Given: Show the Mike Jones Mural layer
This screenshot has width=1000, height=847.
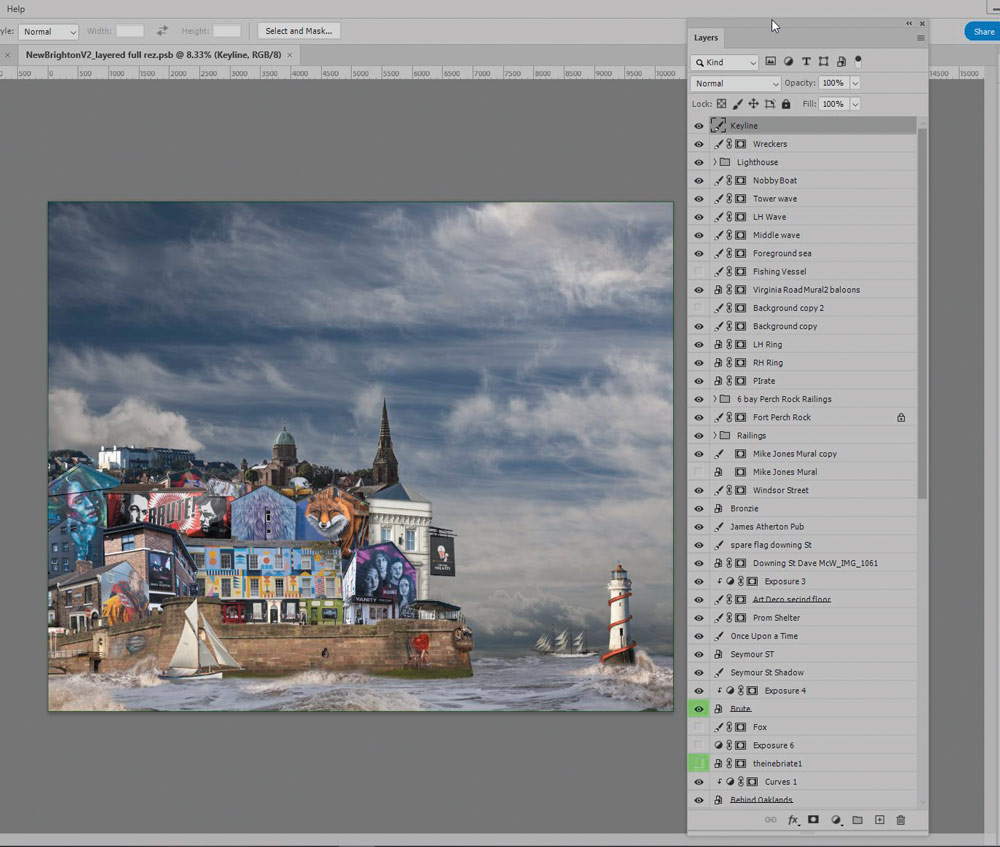Looking at the screenshot, I should 698,472.
